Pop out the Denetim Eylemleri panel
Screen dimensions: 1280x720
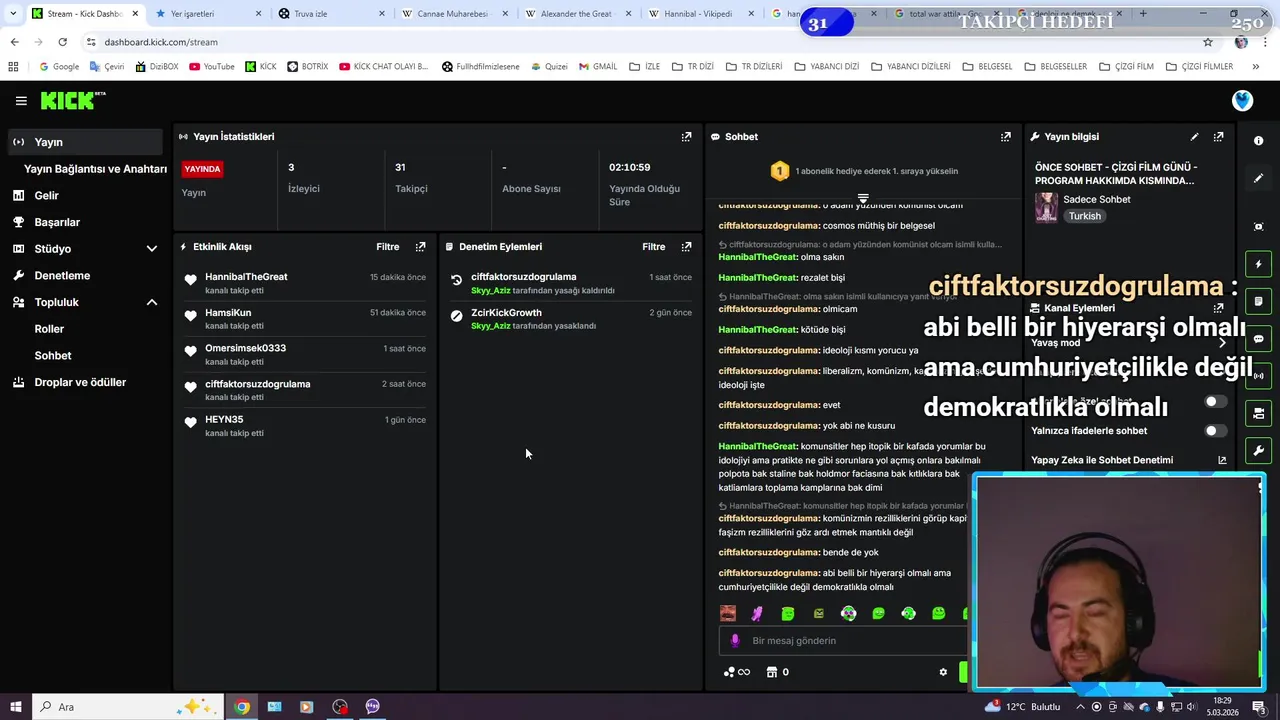click(x=686, y=247)
